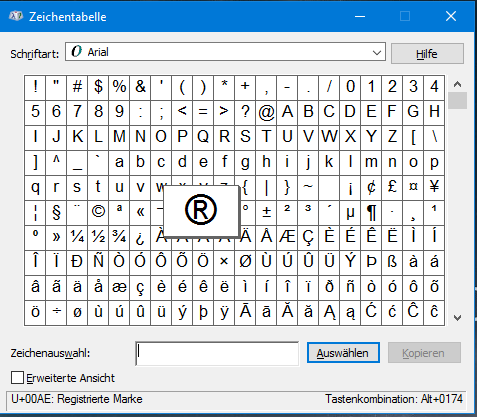Viewport: 477px width, 417px height.
Task: Select the percent % character
Action: pyautogui.click(x=119, y=88)
